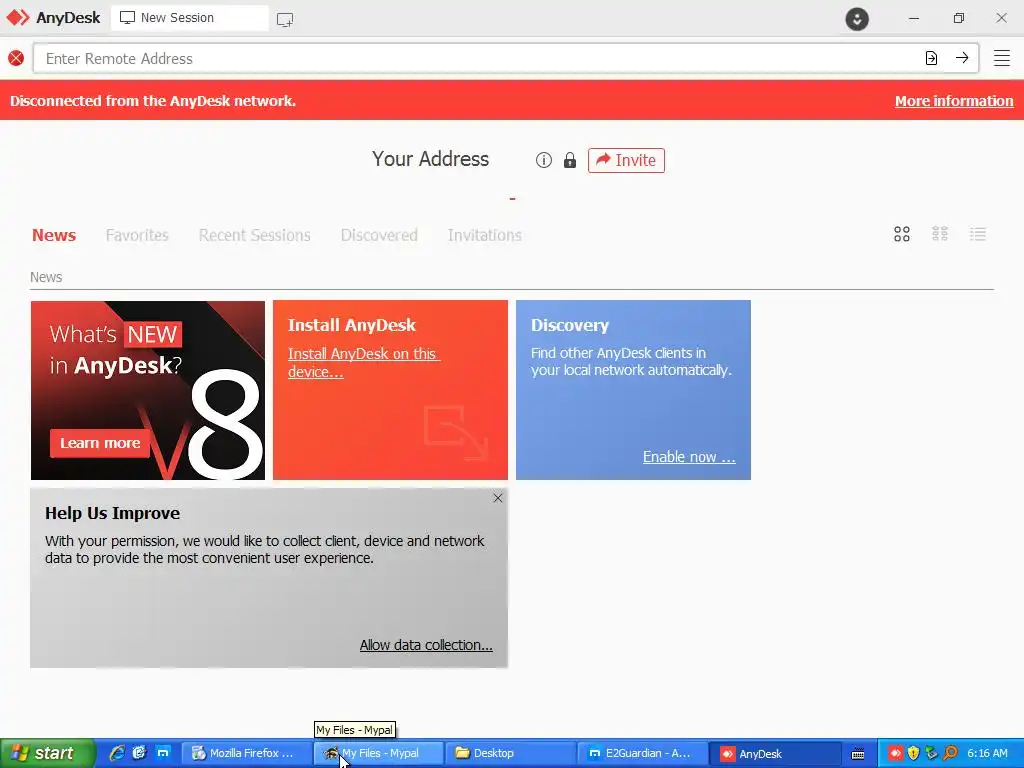Image resolution: width=1024 pixels, height=768 pixels.
Task: Click the blue quick launch icon beside Mozilla Firefox
Action: coord(163,753)
